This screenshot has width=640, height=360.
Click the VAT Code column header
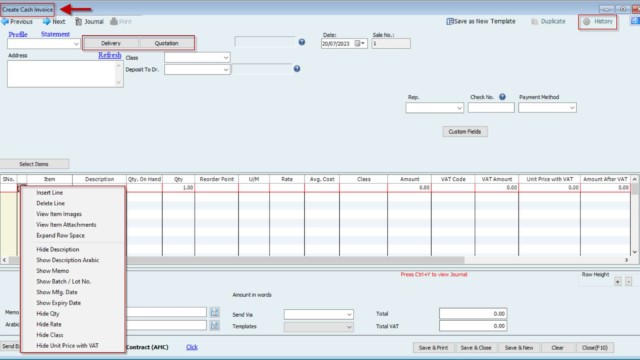point(453,179)
